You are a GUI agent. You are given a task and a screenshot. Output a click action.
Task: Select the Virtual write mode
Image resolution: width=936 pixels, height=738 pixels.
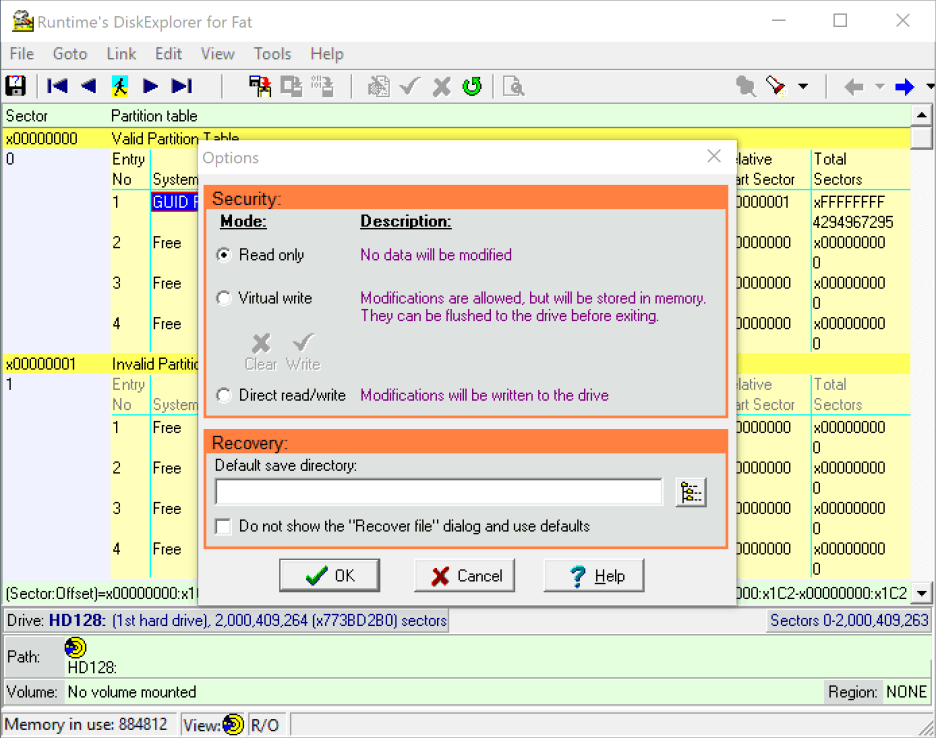224,298
